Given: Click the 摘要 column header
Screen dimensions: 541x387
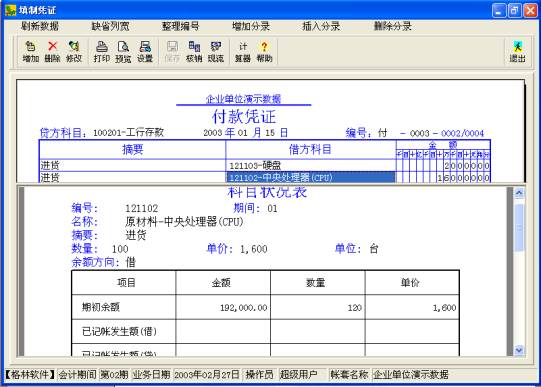Looking at the screenshot, I should click(132, 149).
